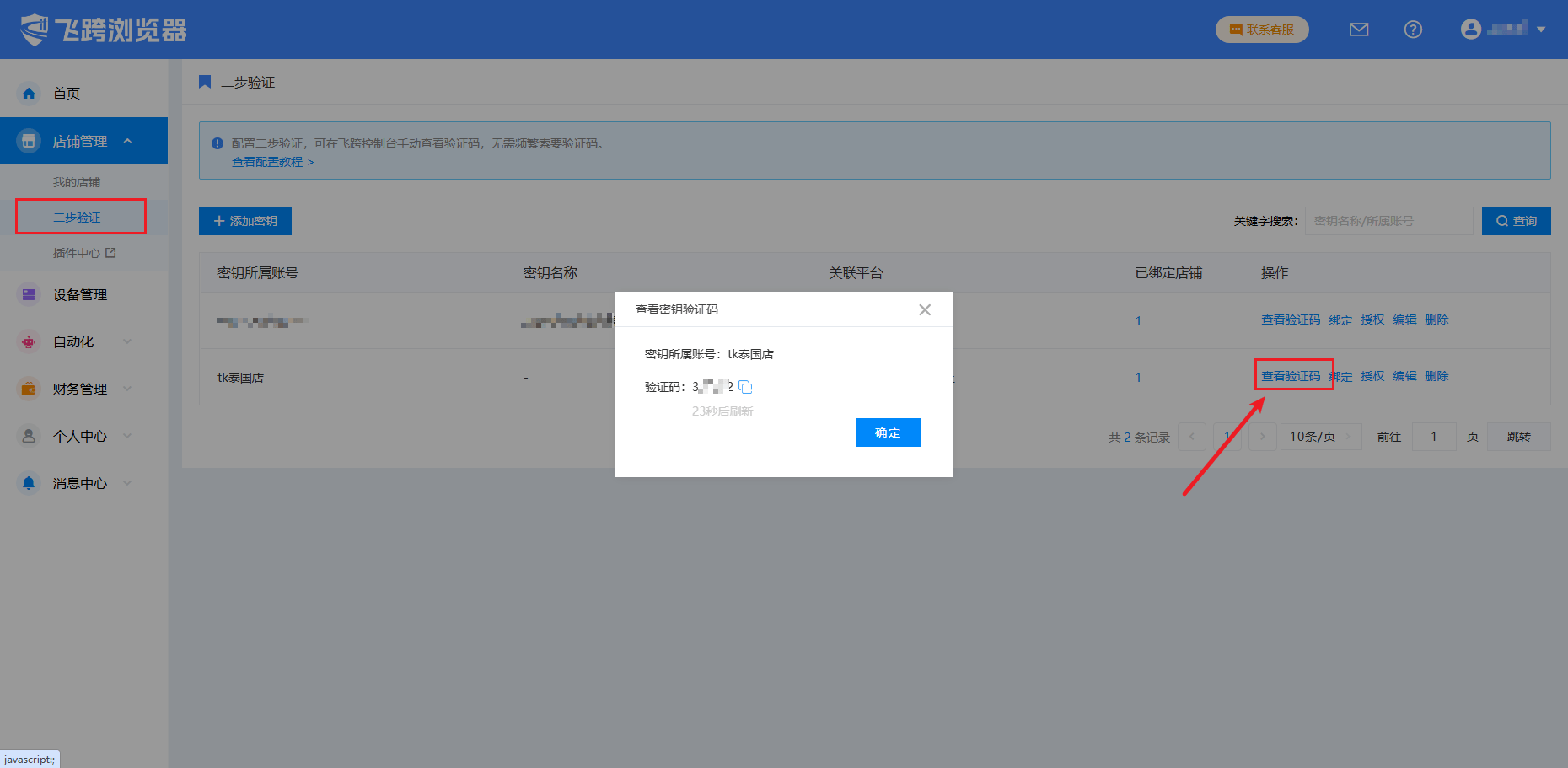The image size is (1568, 768).
Task: Open the 插件中心 external link item
Action: coord(83,253)
